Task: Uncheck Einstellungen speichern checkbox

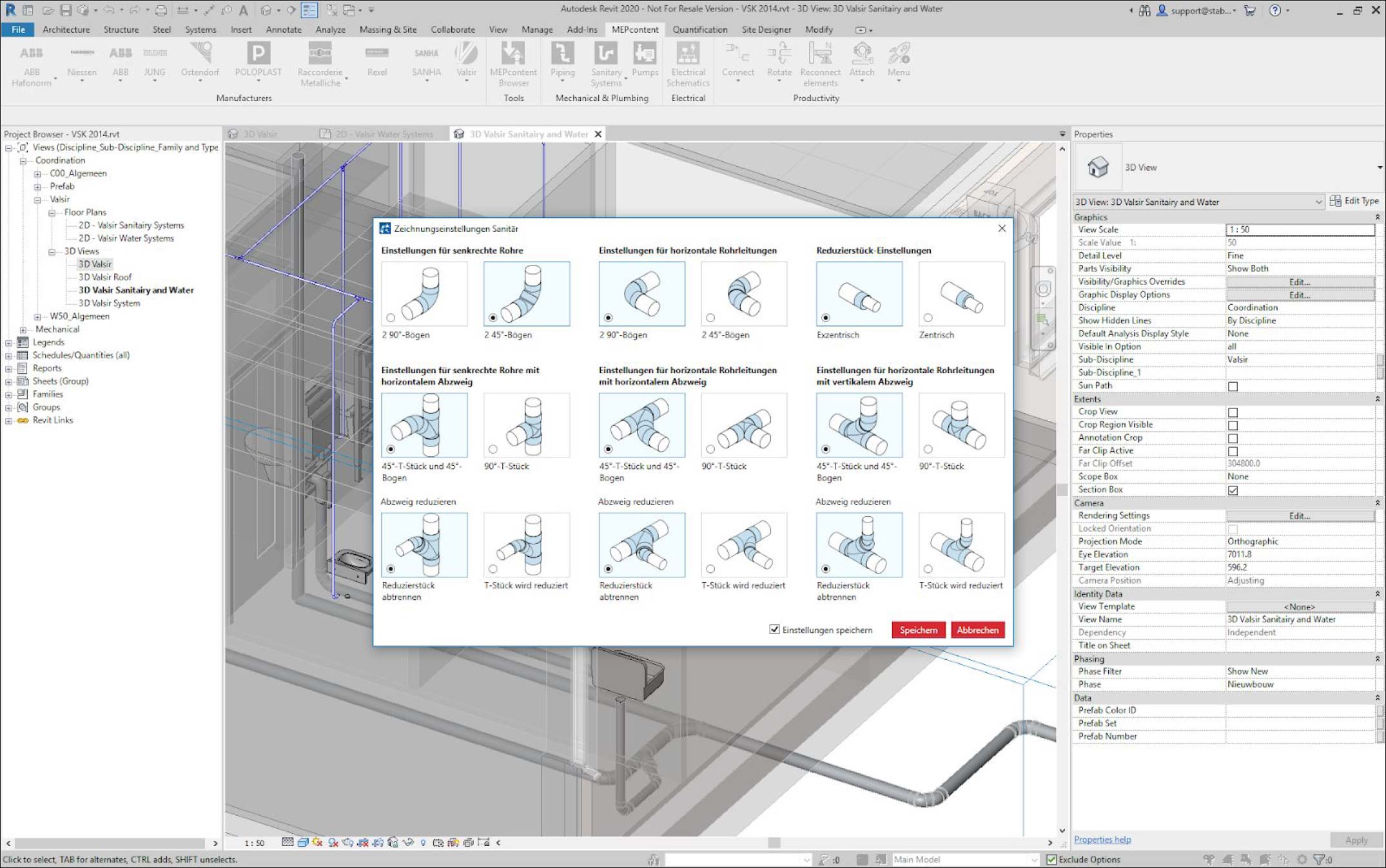Action: tap(774, 629)
